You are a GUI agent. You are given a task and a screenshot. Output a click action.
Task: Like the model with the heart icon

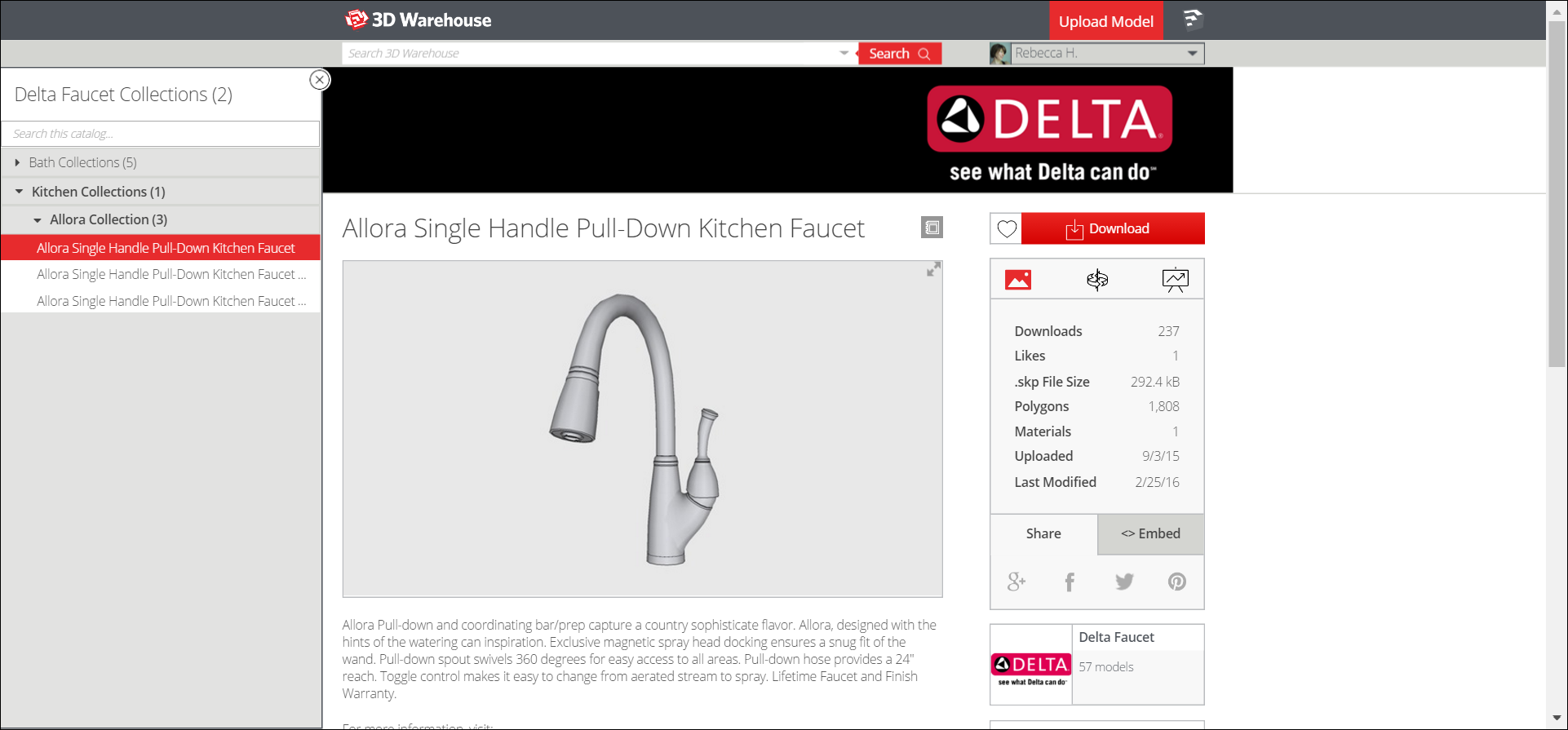pyautogui.click(x=1007, y=228)
